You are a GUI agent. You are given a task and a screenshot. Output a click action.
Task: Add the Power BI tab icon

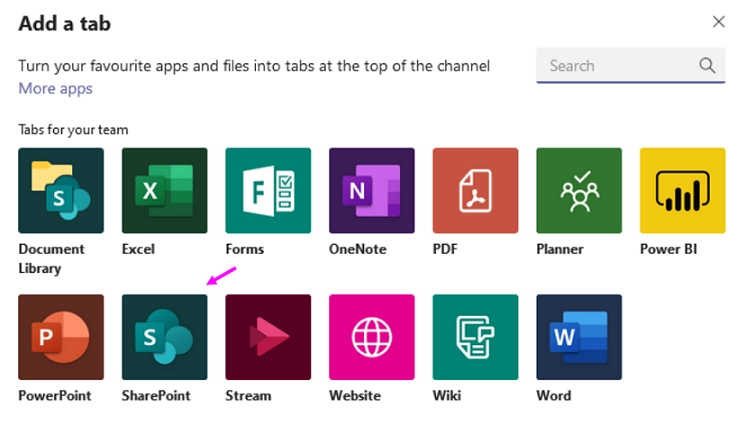(x=683, y=190)
